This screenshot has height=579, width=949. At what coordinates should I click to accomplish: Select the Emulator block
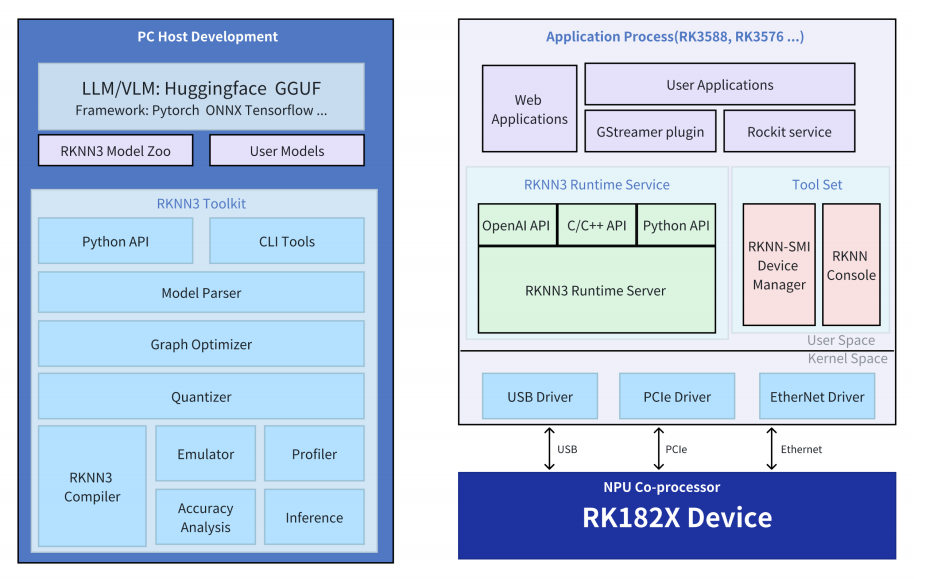pos(206,454)
